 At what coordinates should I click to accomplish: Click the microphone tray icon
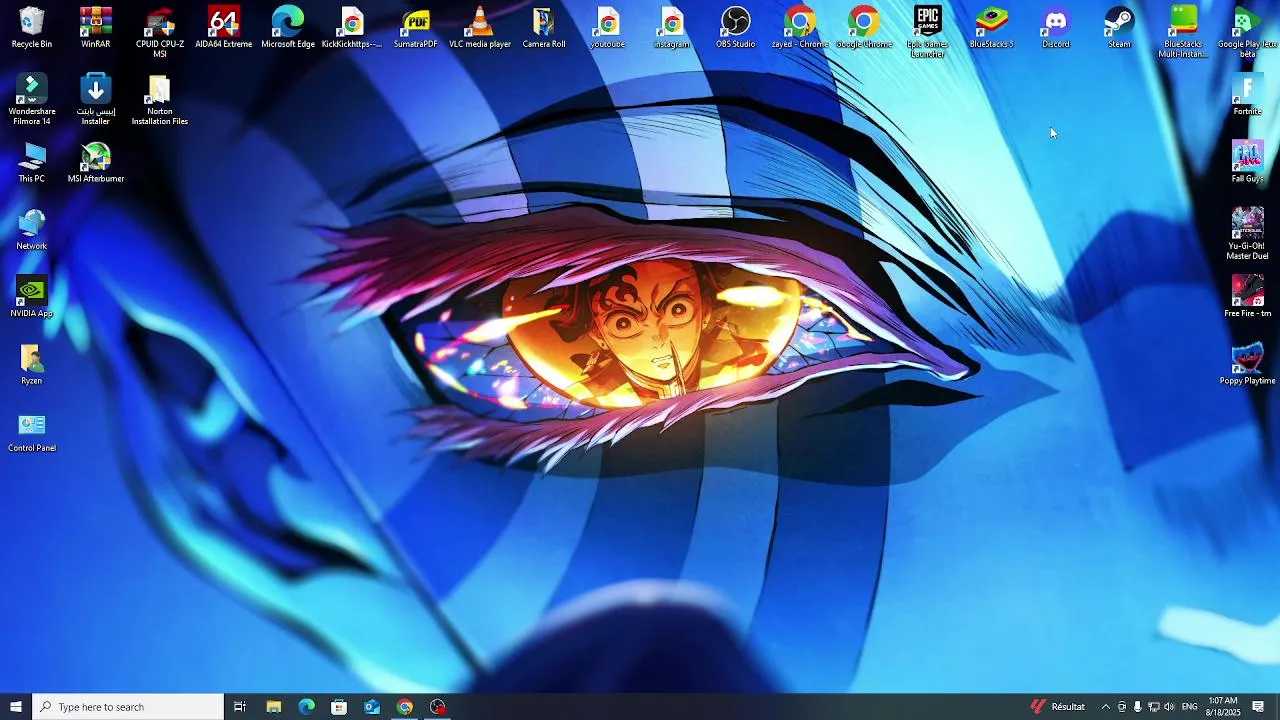[1137, 707]
